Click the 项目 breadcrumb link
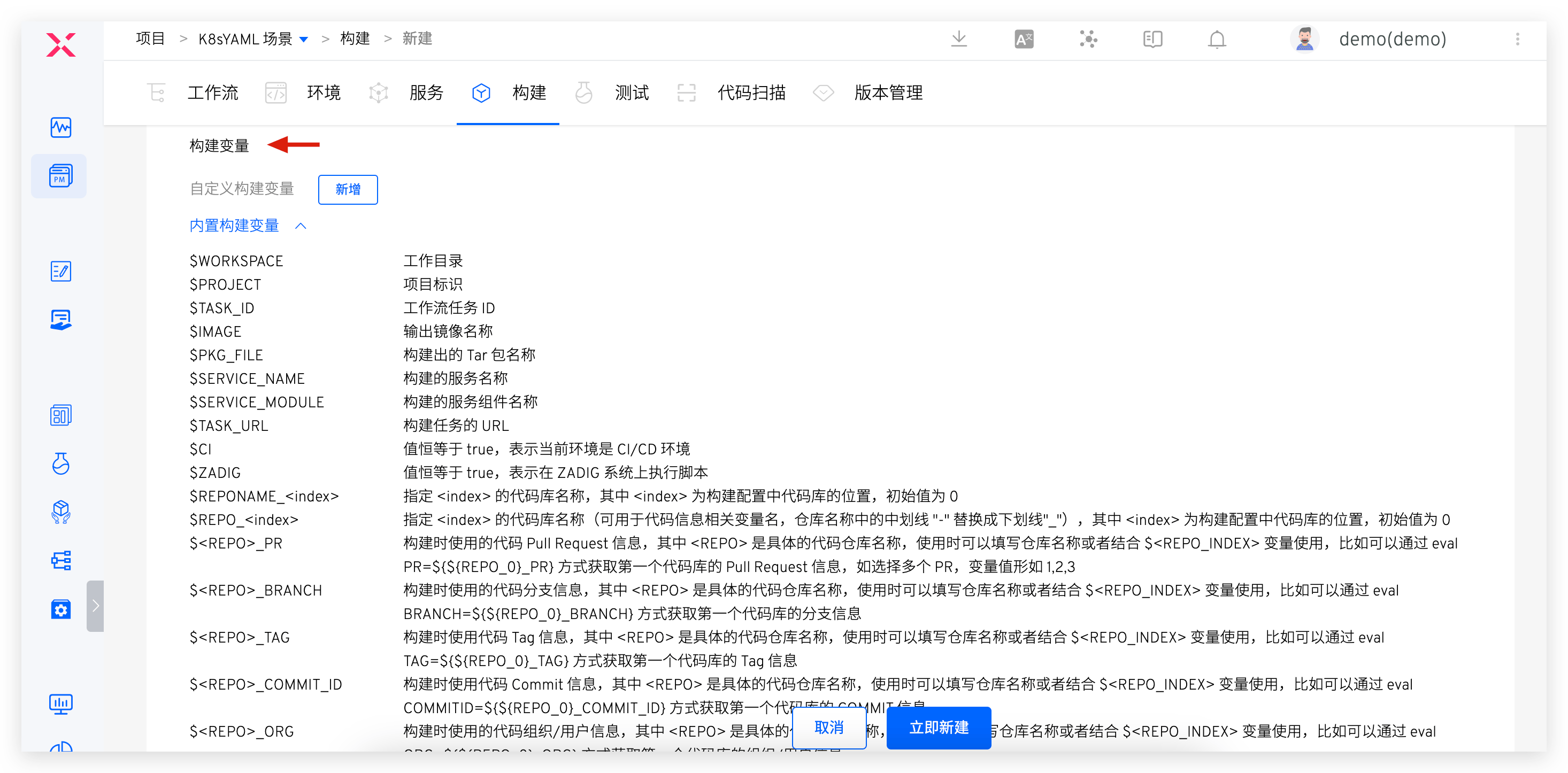Viewport: 1568px width, 773px height. tap(150, 40)
